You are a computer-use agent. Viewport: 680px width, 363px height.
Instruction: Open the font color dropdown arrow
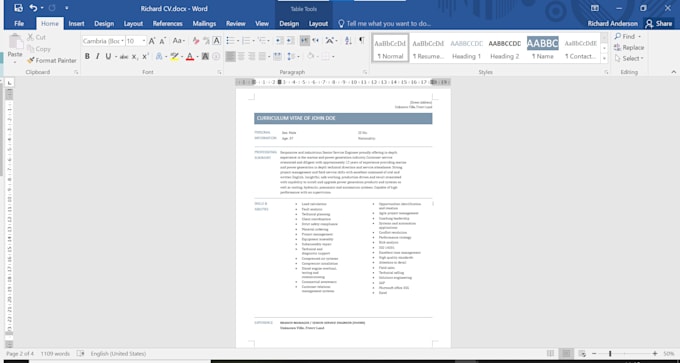(197, 56)
